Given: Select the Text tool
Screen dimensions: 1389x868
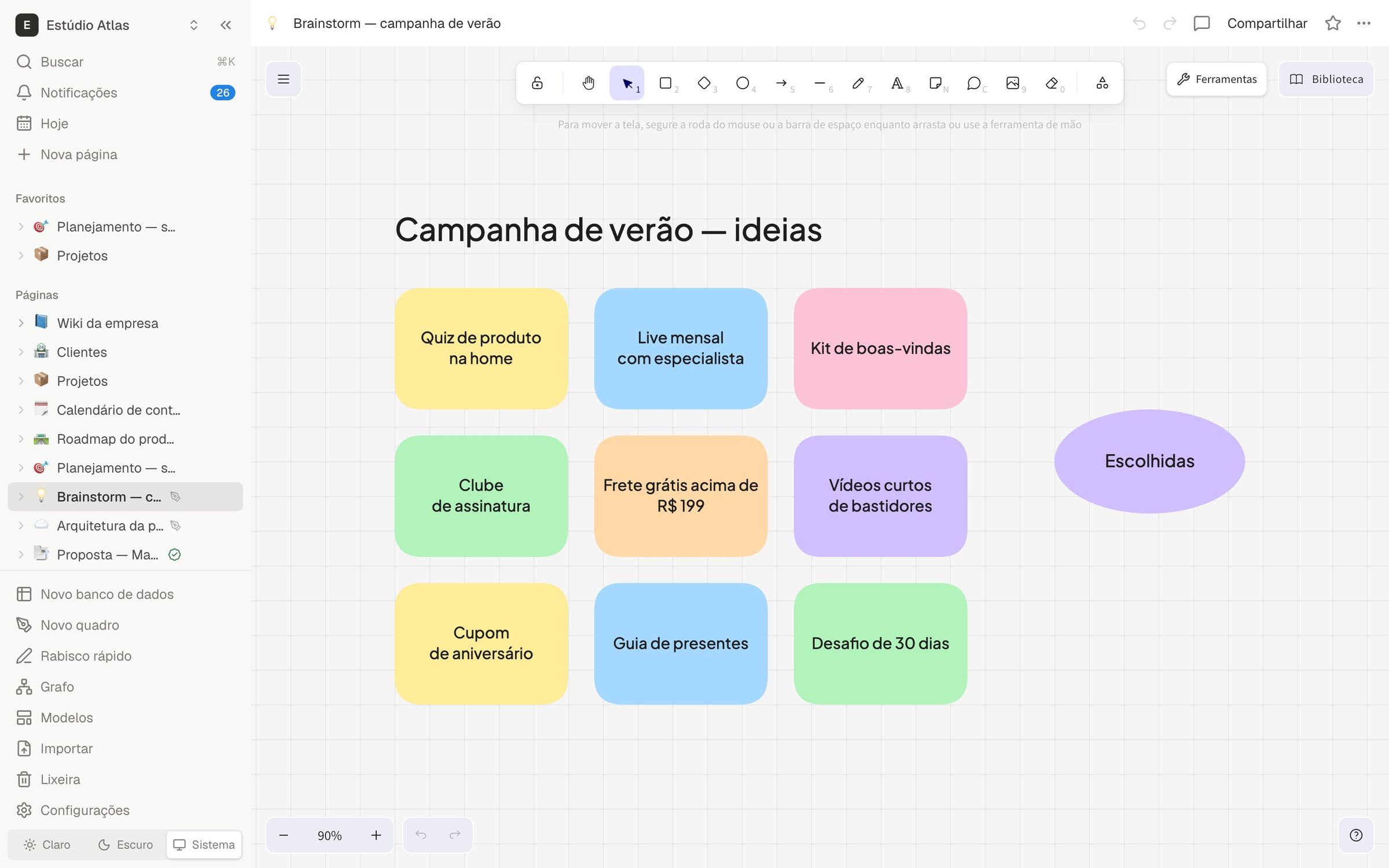Looking at the screenshot, I should pos(897,83).
